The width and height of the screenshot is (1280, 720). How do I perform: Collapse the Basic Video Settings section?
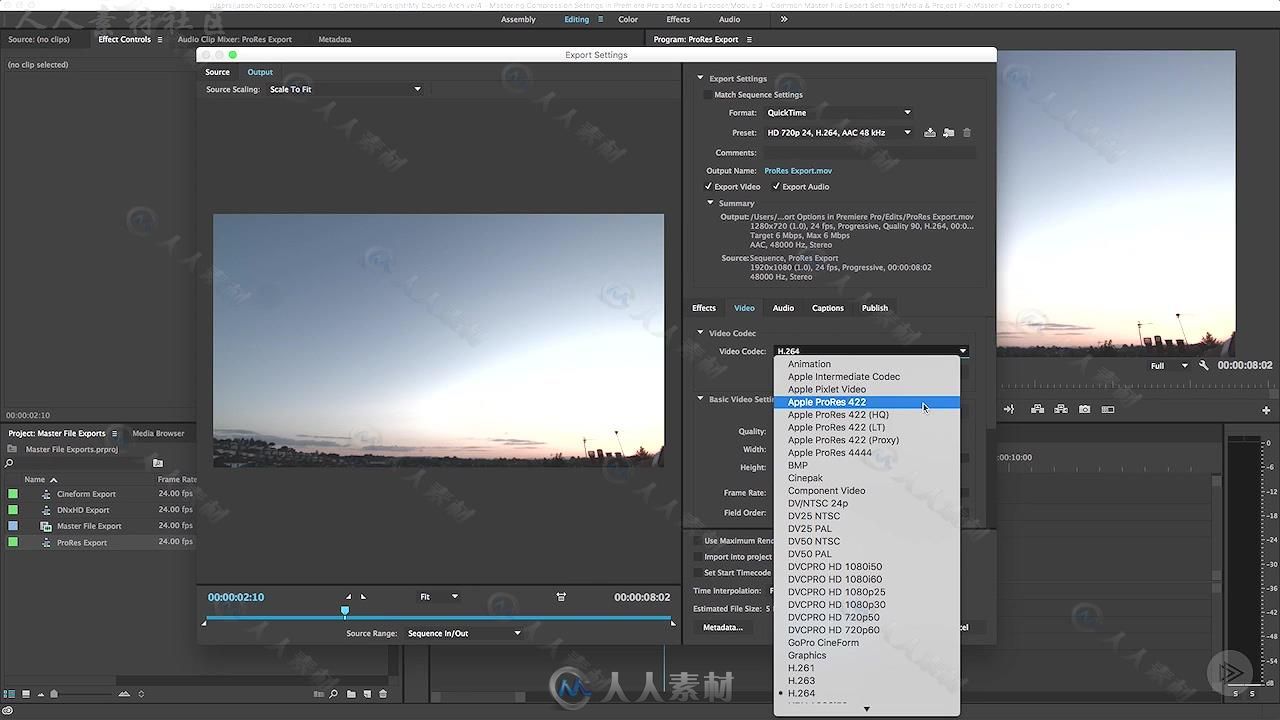pyautogui.click(x=701, y=399)
